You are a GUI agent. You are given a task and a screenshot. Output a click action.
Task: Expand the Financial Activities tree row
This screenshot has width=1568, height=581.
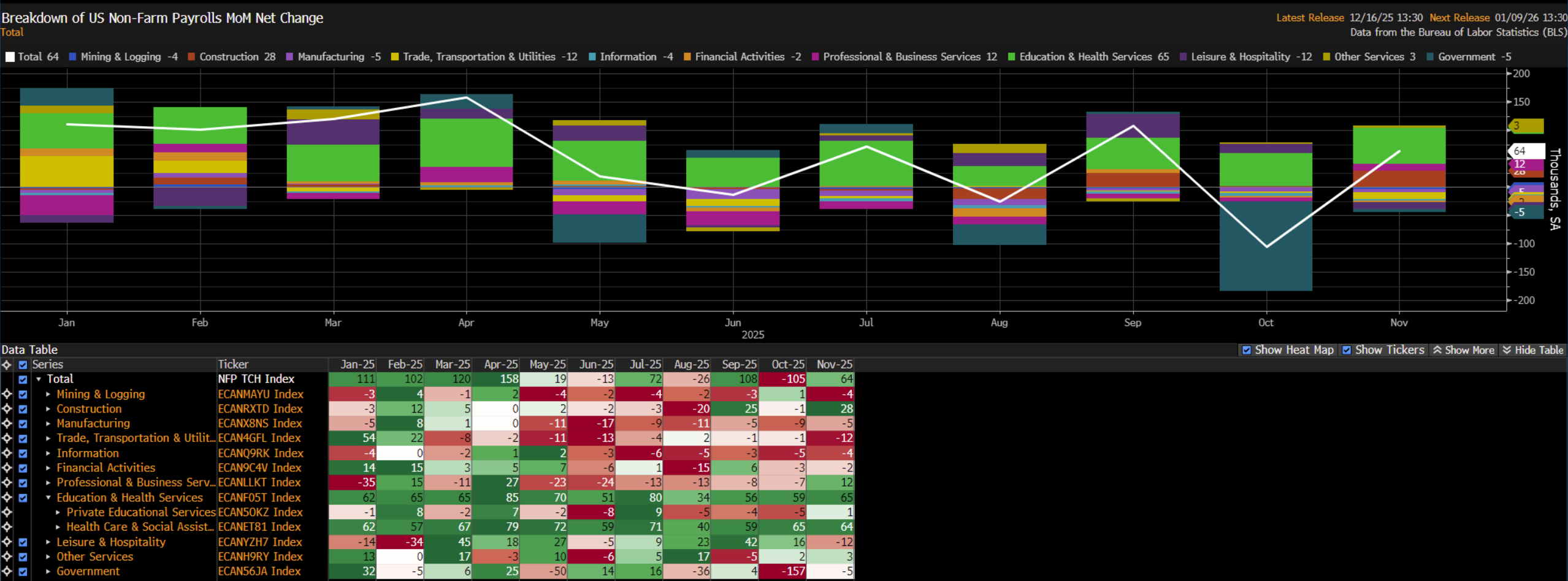[48, 468]
